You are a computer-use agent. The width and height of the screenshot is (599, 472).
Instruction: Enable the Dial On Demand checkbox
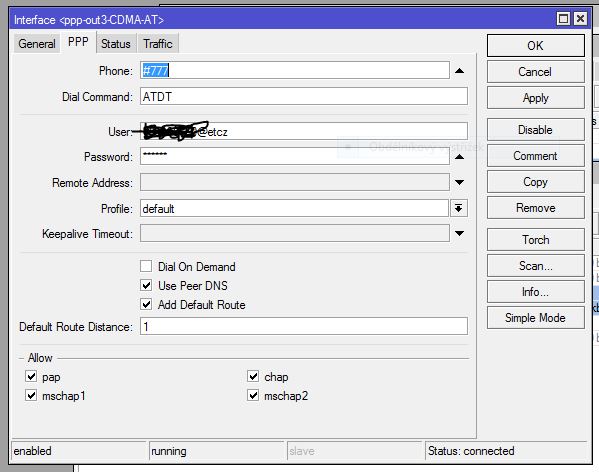pyautogui.click(x=146, y=266)
